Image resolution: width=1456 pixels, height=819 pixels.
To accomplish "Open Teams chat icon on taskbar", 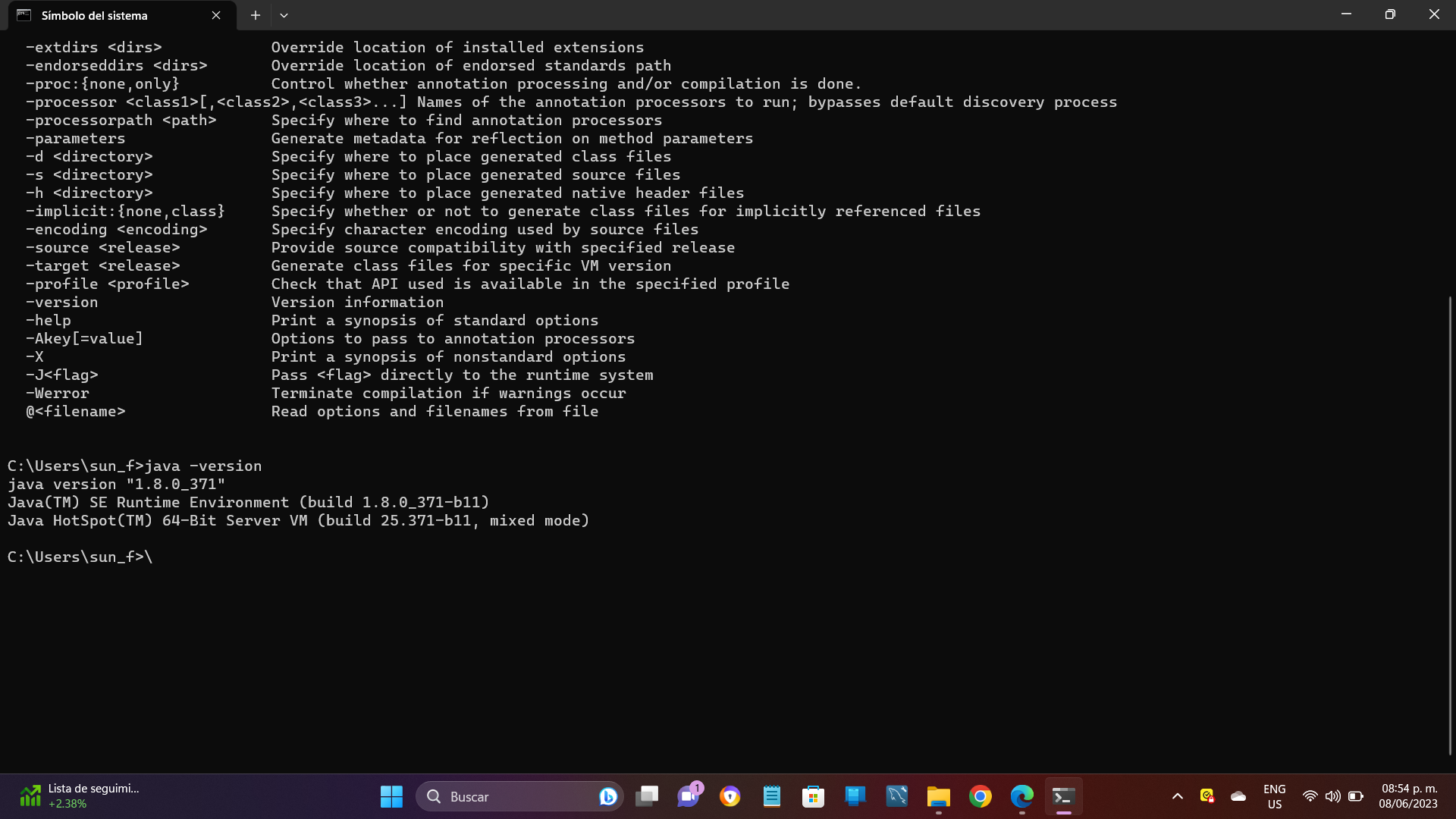I will pos(689,796).
